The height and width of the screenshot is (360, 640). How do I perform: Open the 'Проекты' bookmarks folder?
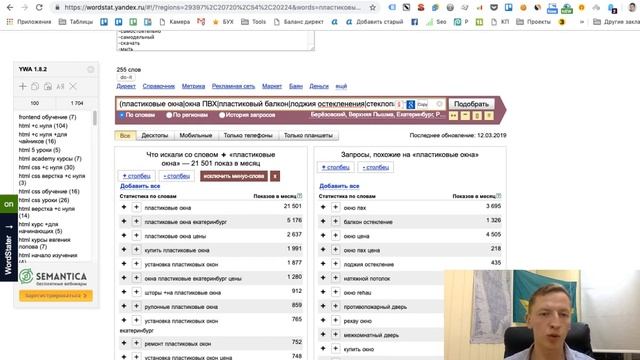533,22
